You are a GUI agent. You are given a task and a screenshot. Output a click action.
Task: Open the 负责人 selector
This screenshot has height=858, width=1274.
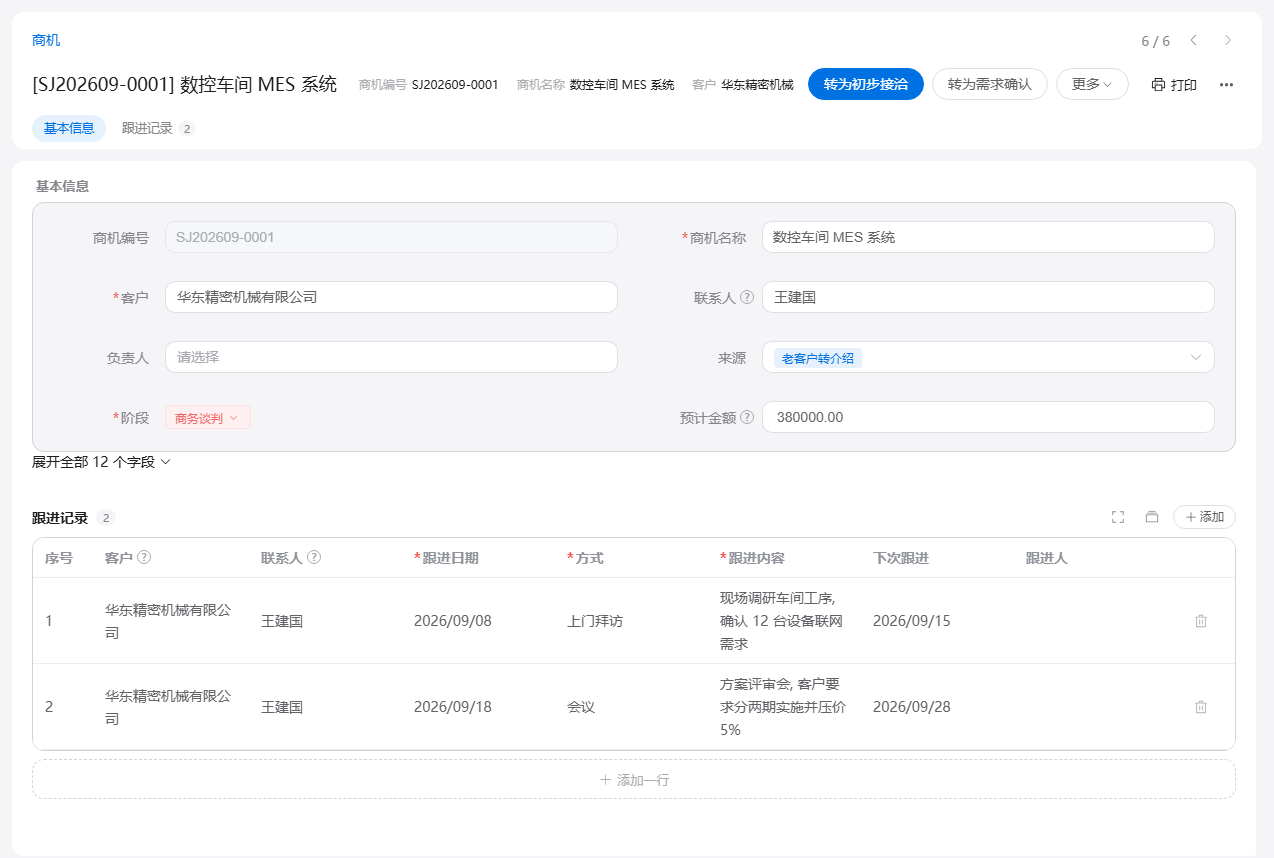tap(391, 357)
